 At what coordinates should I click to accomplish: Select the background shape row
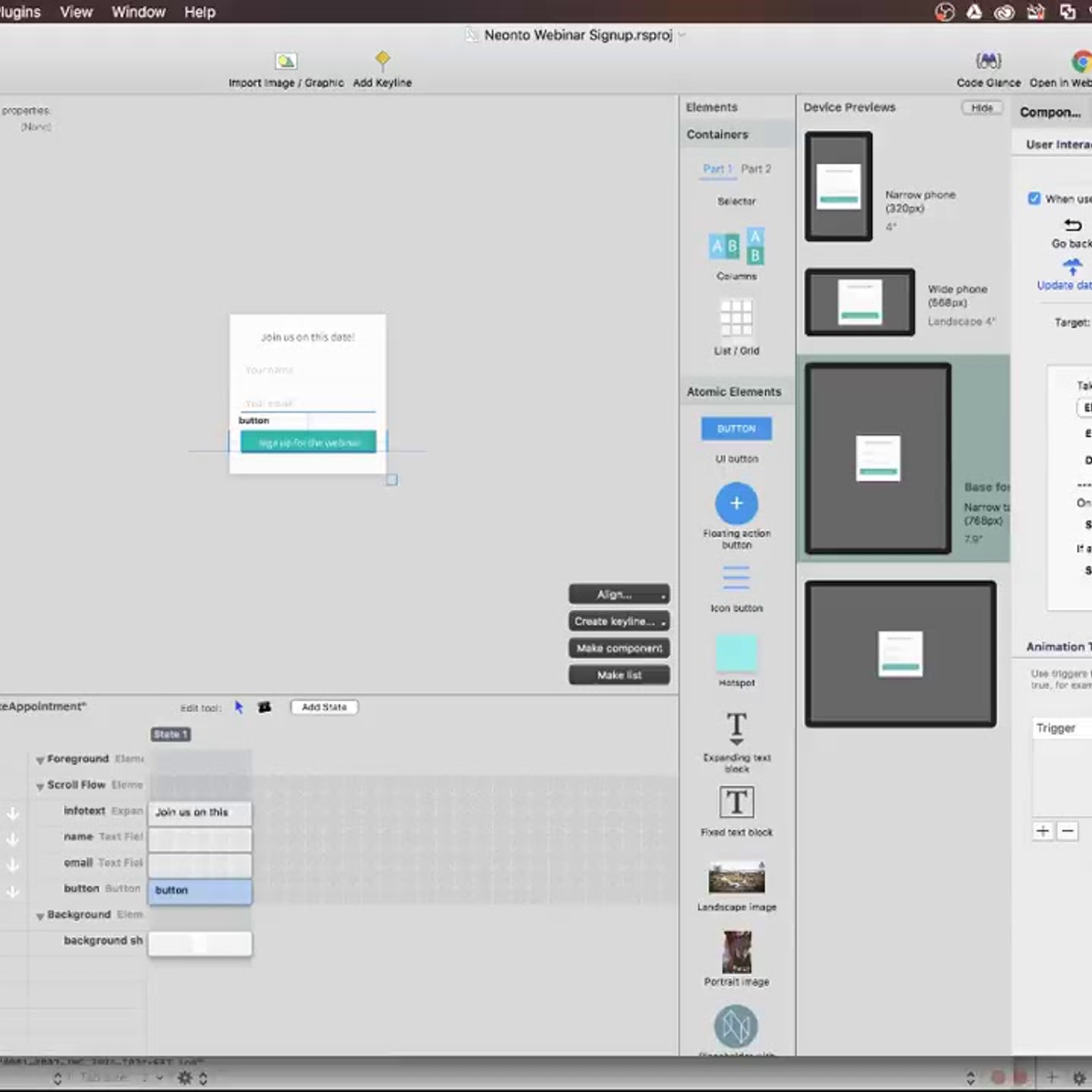coord(103,940)
